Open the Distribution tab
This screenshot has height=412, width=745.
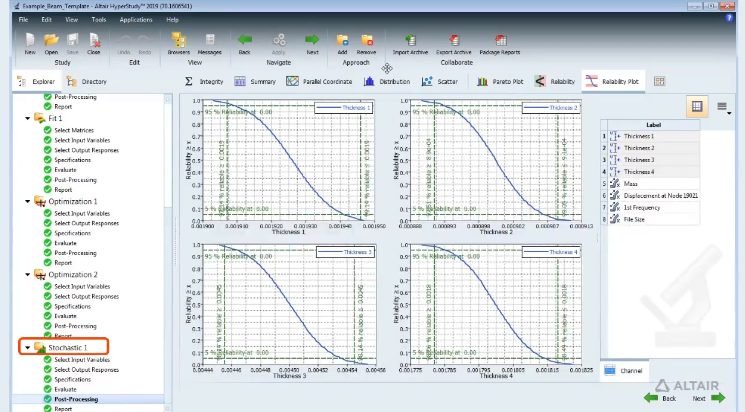[x=387, y=82]
